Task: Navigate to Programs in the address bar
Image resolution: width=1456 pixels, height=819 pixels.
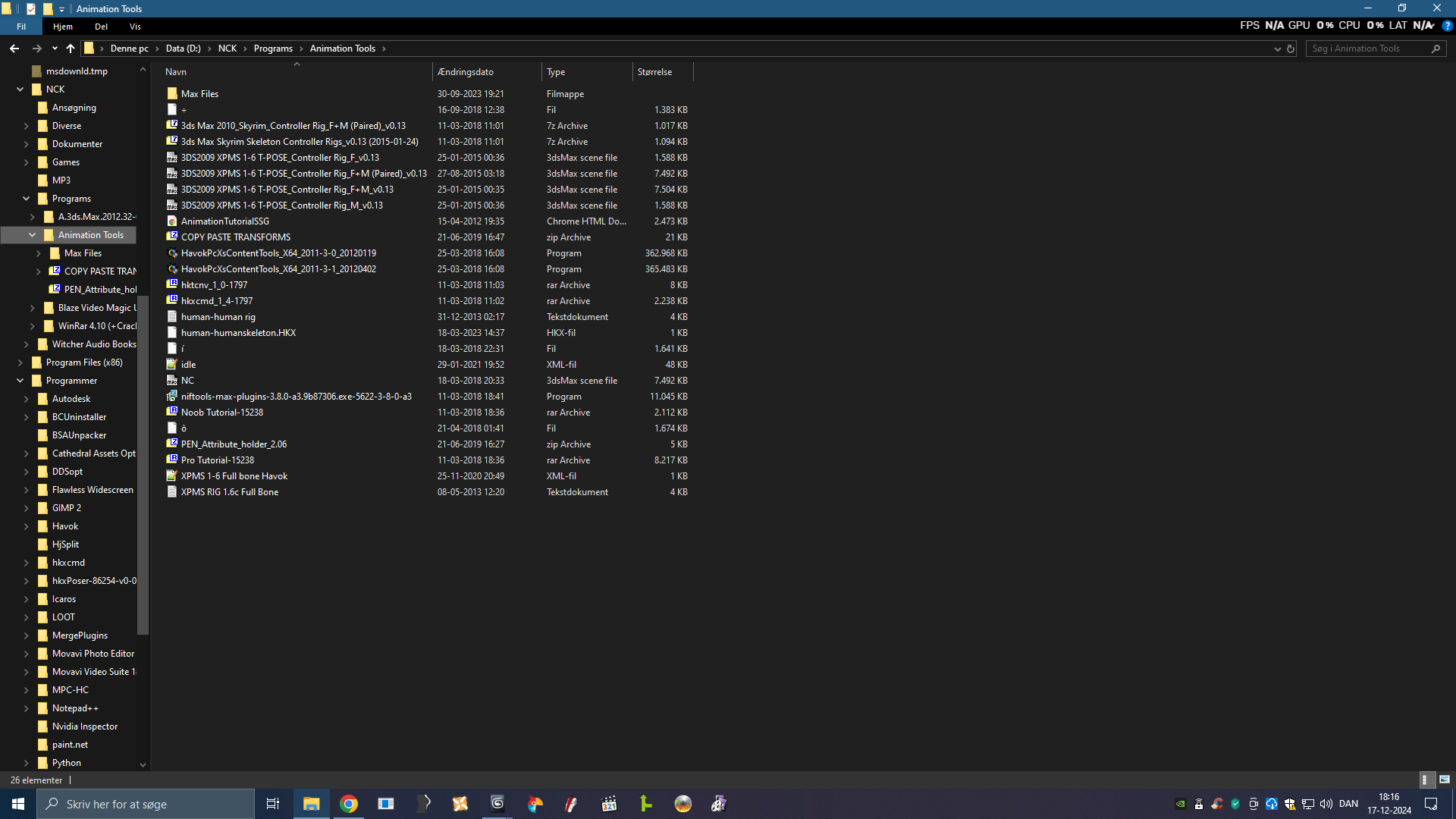Action: [x=273, y=49]
